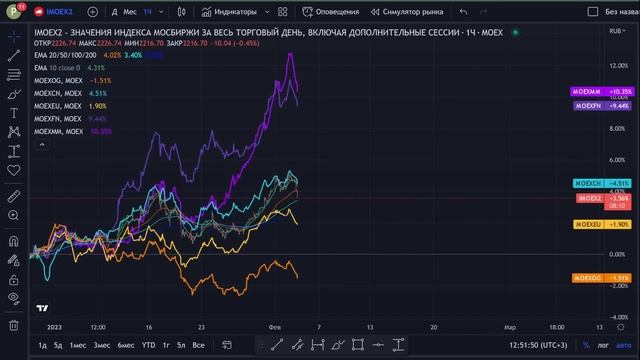Click the trend line icon in bottom drawing toolbar
The image size is (640, 360).
277,345
